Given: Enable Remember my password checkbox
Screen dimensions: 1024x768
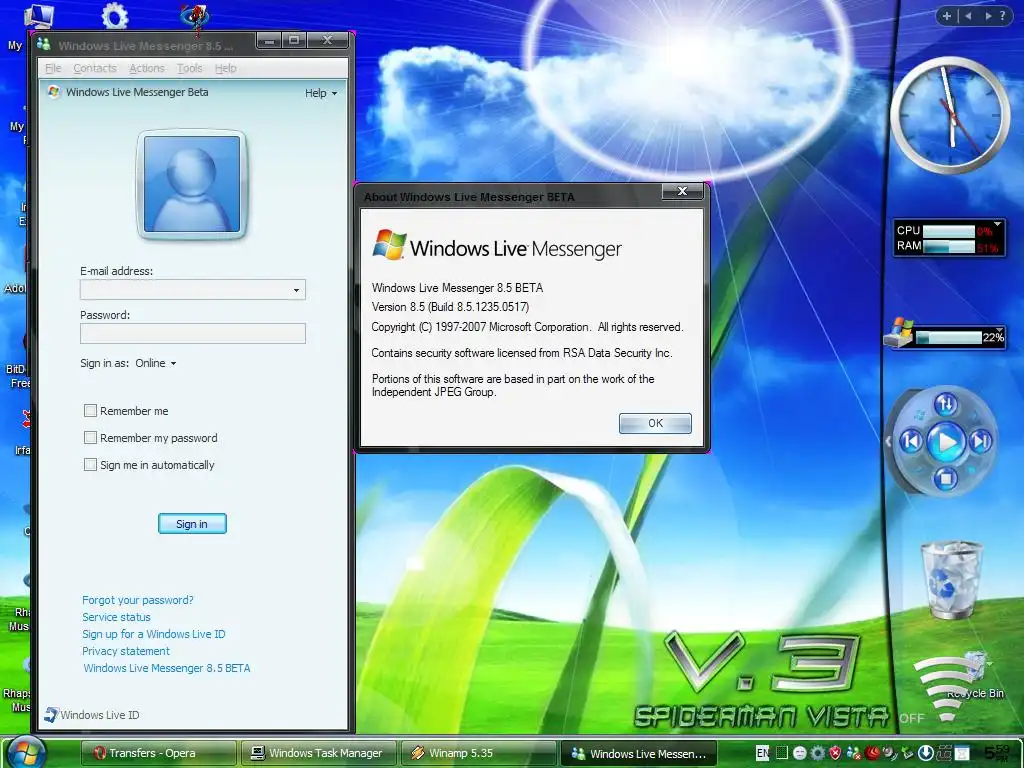Looking at the screenshot, I should 90,438.
